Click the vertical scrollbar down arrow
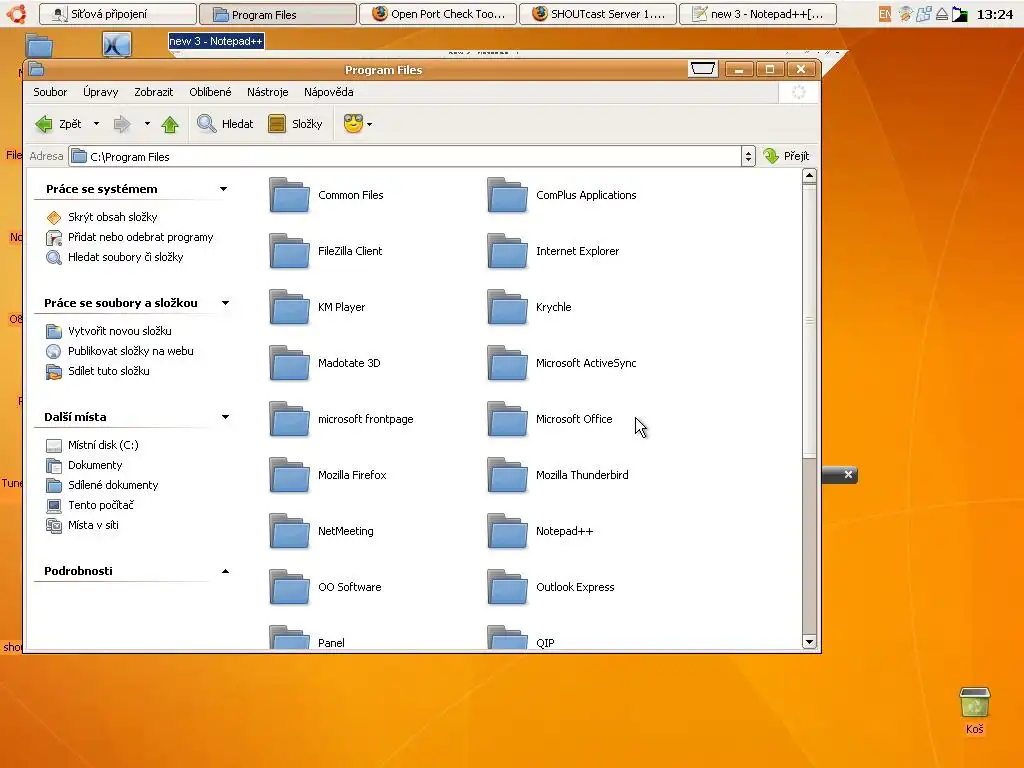Image resolution: width=1024 pixels, height=768 pixels. (x=809, y=642)
